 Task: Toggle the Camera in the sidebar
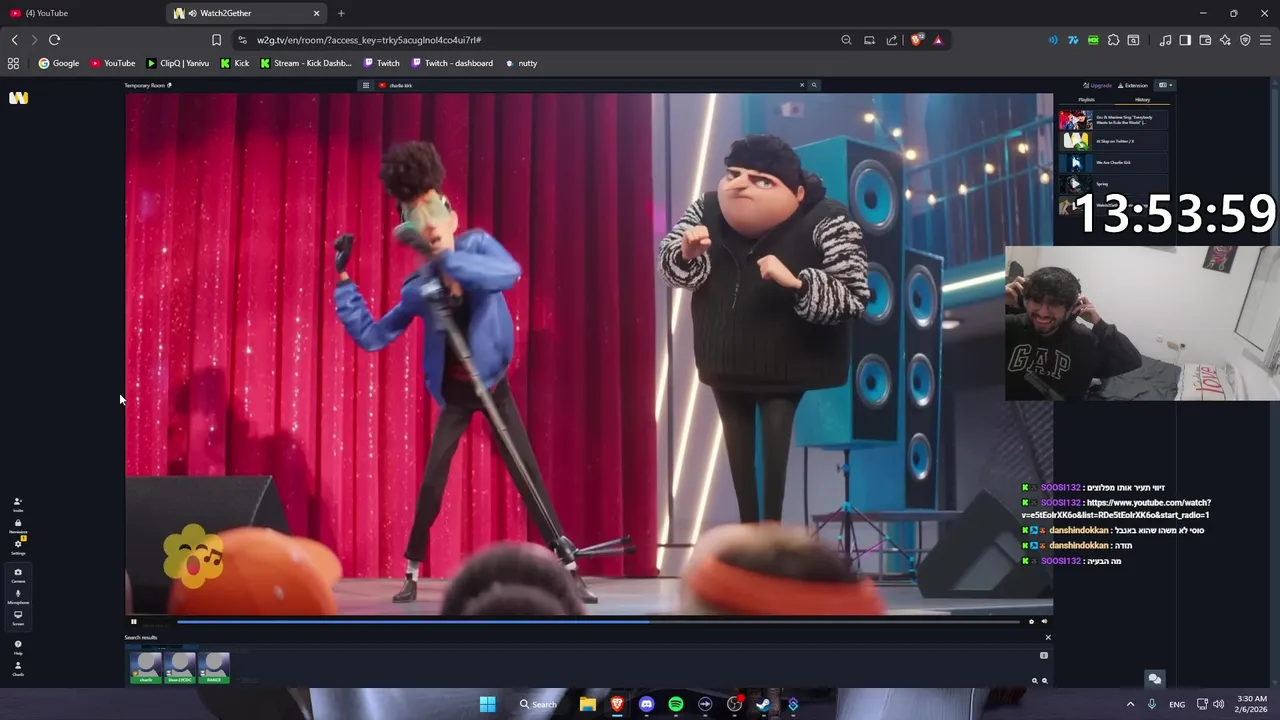click(18, 575)
